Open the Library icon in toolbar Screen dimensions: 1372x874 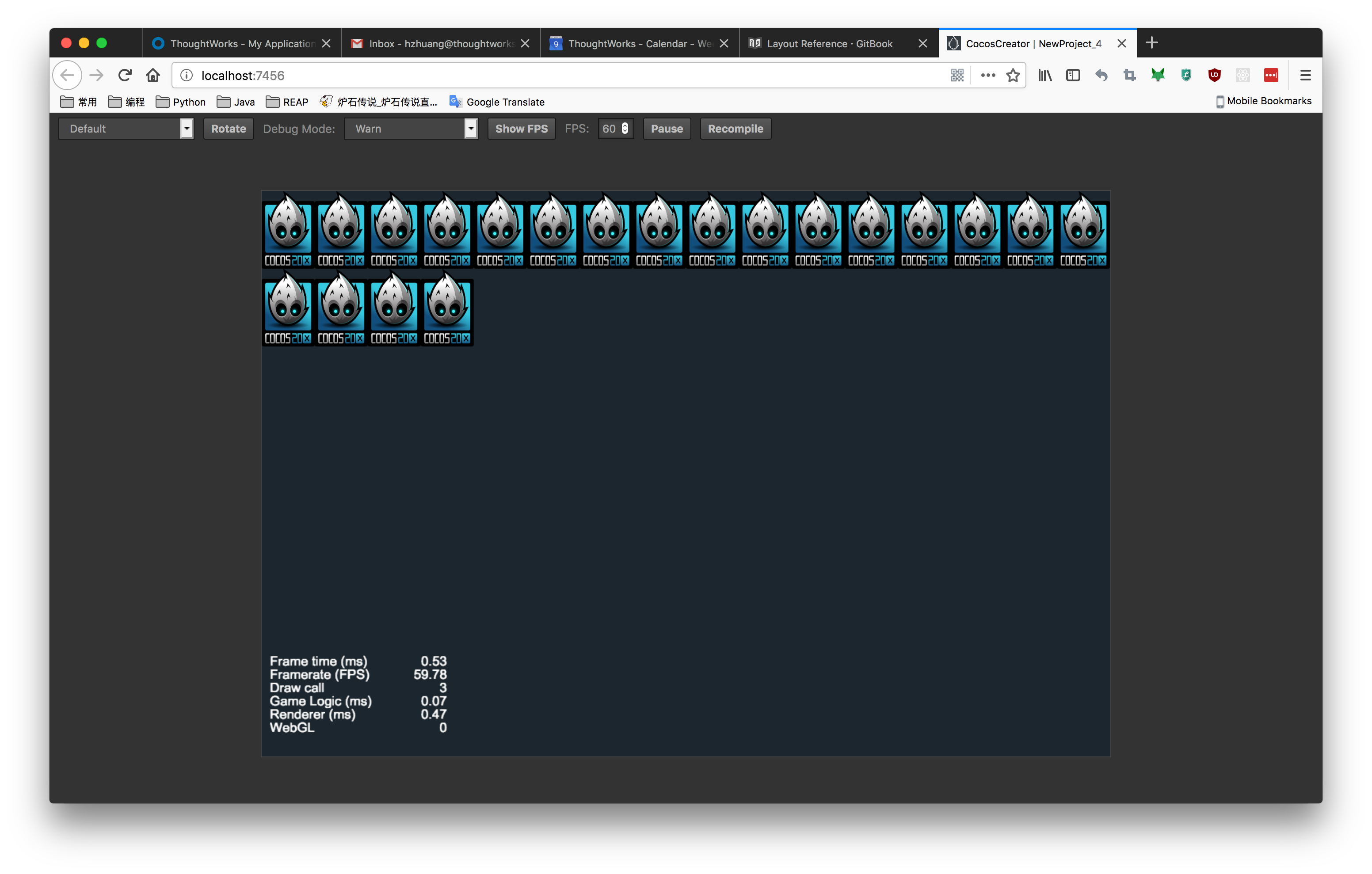[x=1044, y=75]
